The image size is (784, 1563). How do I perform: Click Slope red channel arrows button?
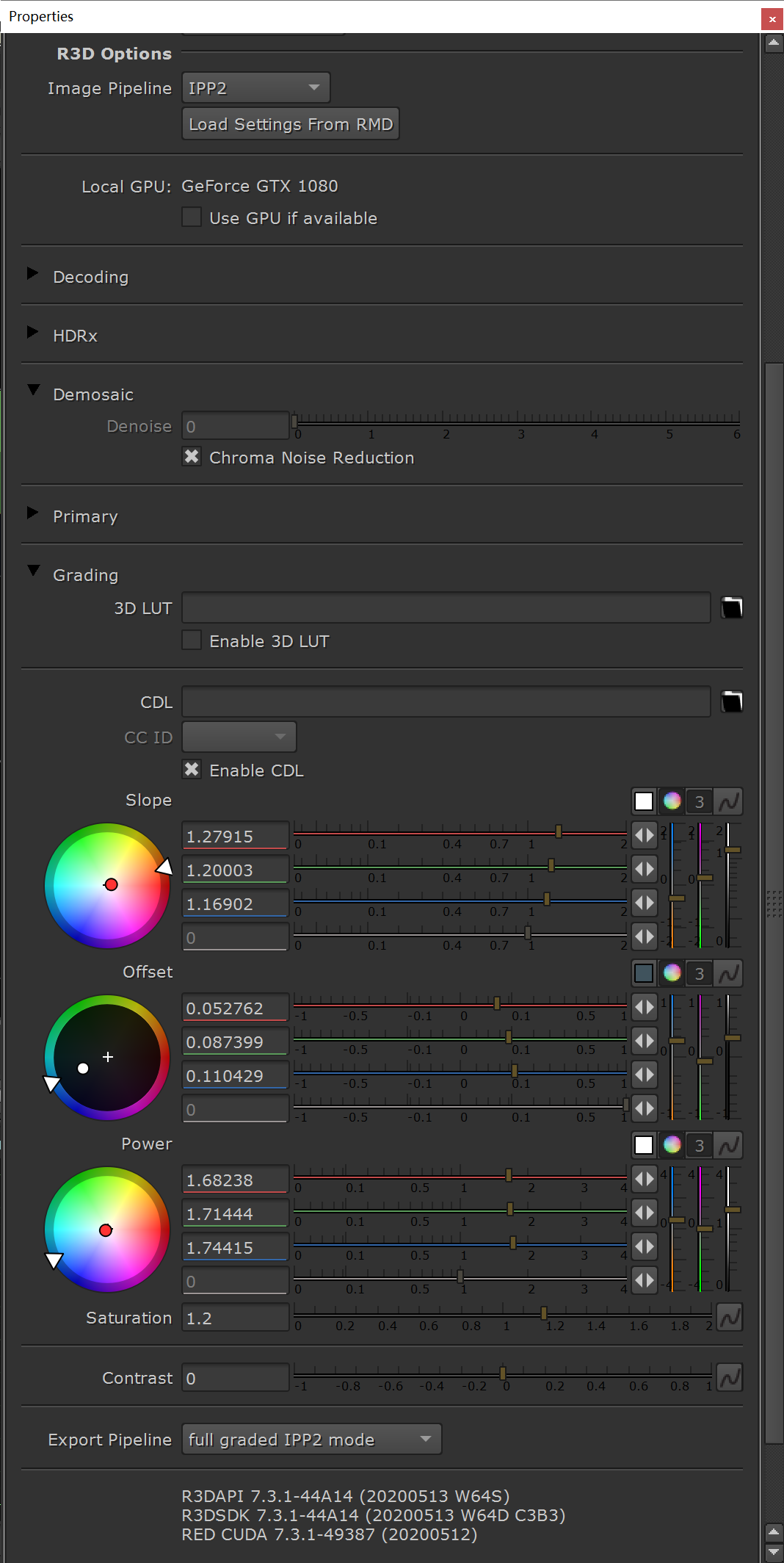(x=644, y=835)
